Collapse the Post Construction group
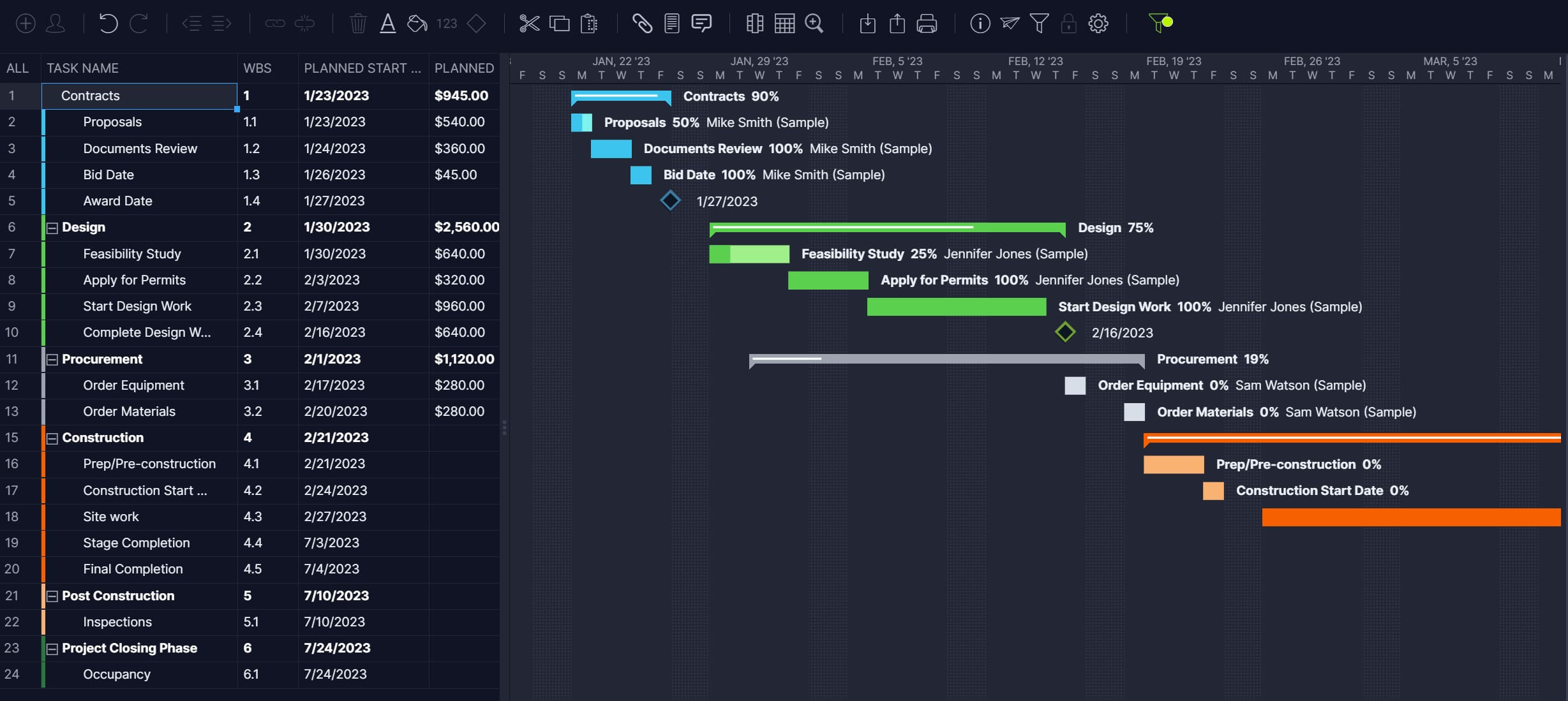 [x=52, y=596]
